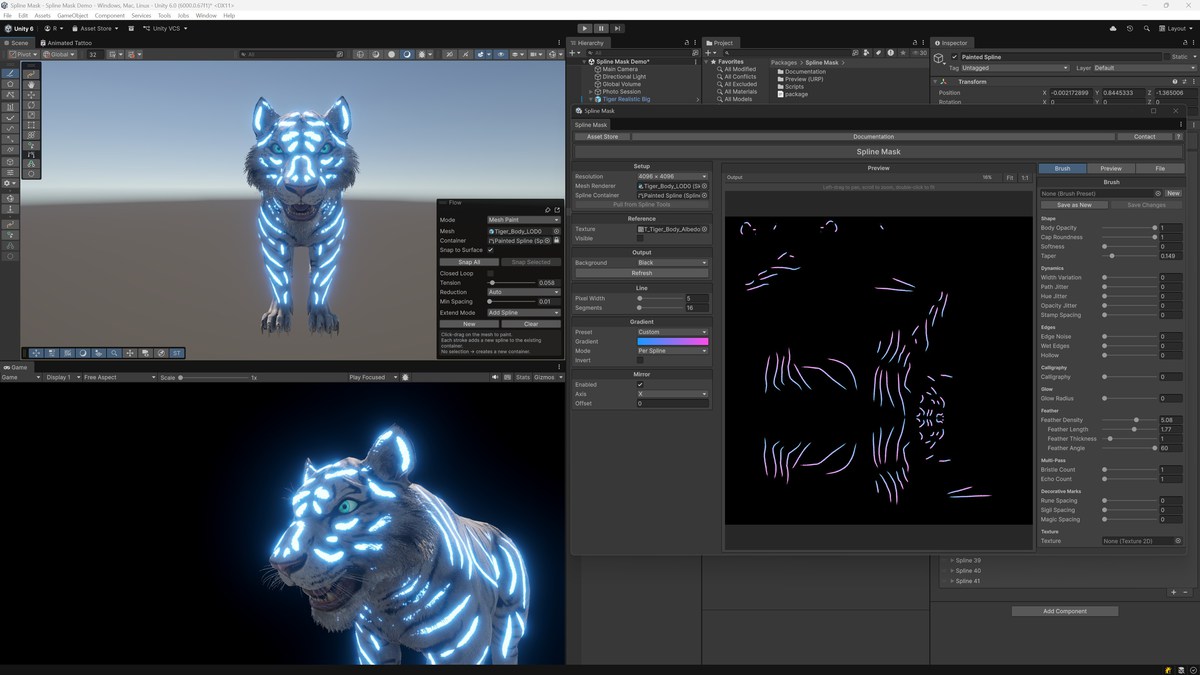Click the help question mark in Spline Mask
Image resolution: width=1200 pixels, height=675 pixels.
1179,136
